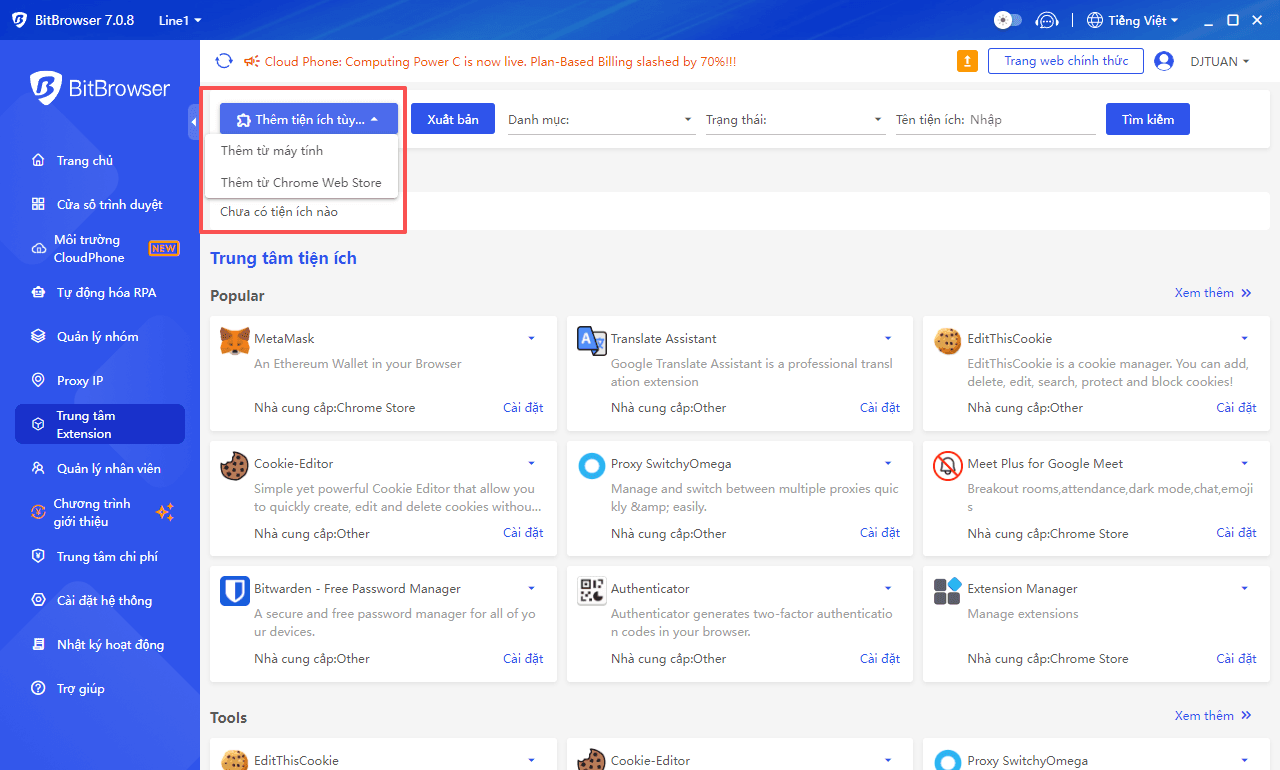Choose Thêm từ Chrome Web Store
The image size is (1280, 770).
[300, 182]
